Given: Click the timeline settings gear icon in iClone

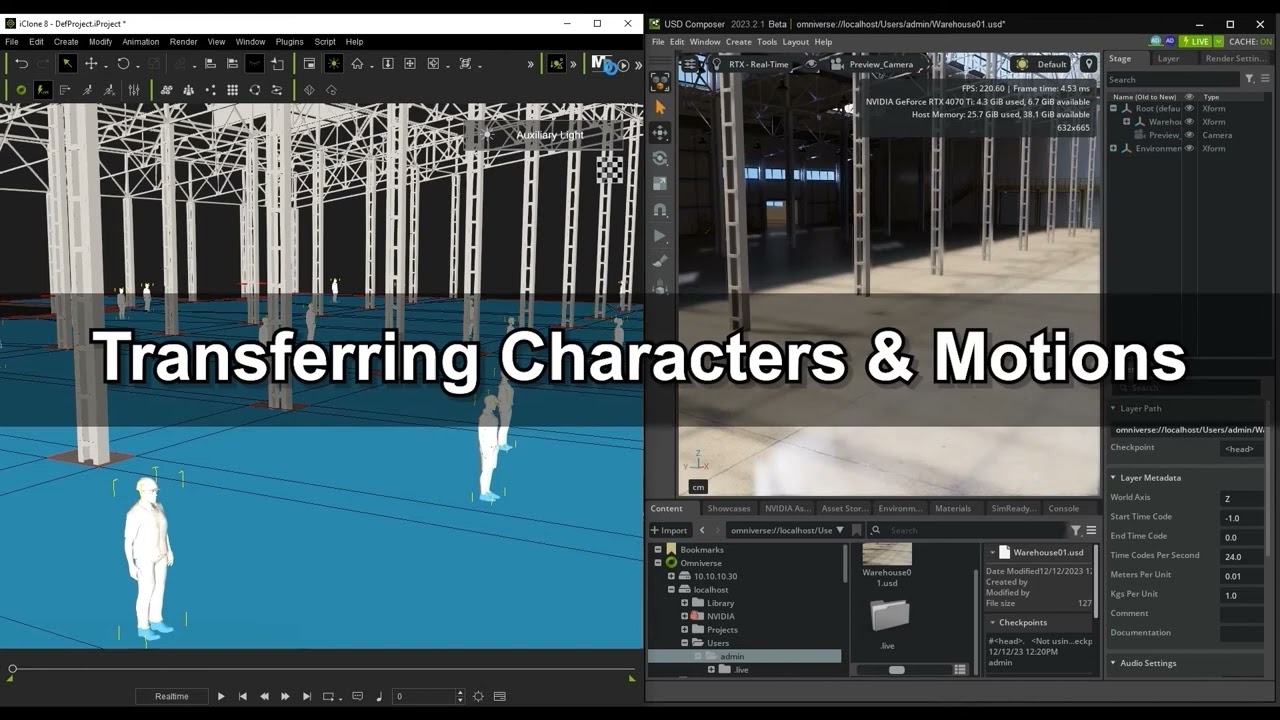Looking at the screenshot, I should (x=478, y=696).
